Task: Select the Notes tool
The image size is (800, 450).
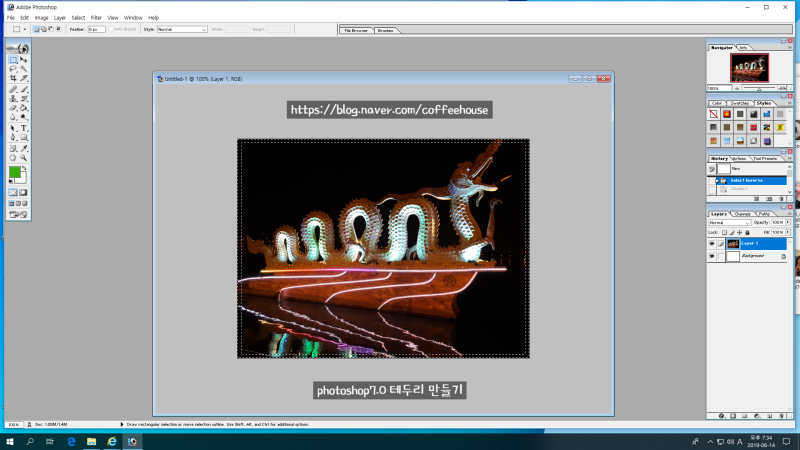Action: tap(13, 148)
